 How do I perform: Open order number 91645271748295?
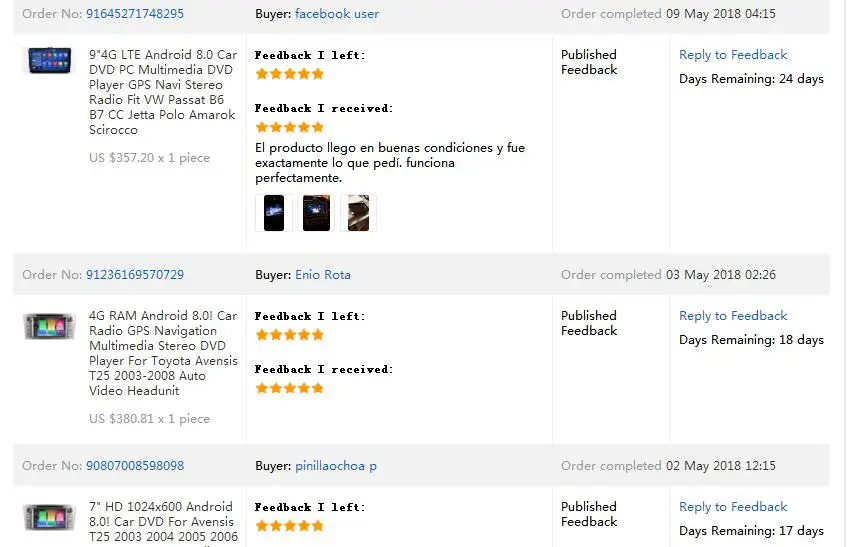[135, 14]
